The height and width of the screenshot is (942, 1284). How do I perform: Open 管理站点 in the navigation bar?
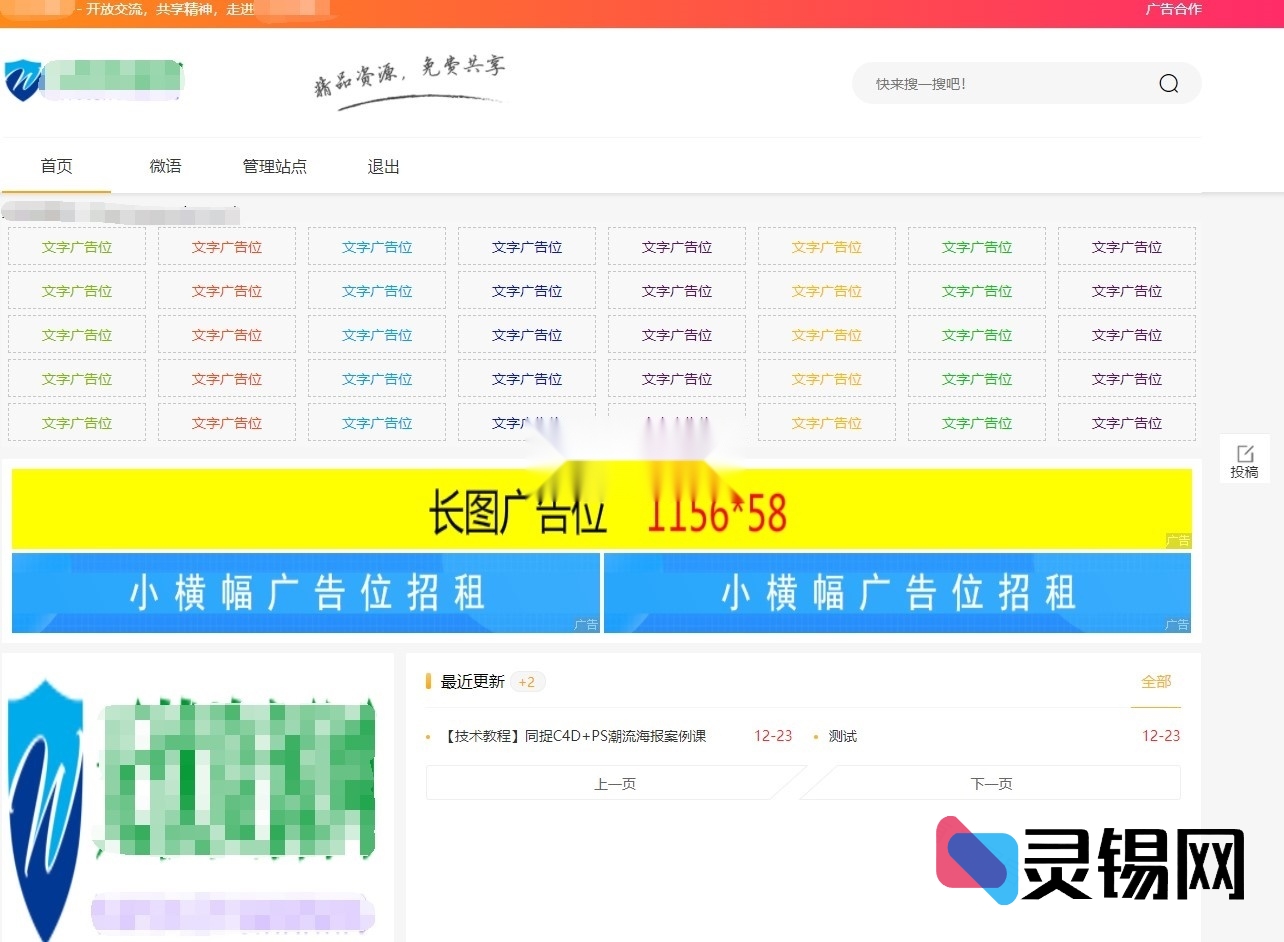pos(274,166)
